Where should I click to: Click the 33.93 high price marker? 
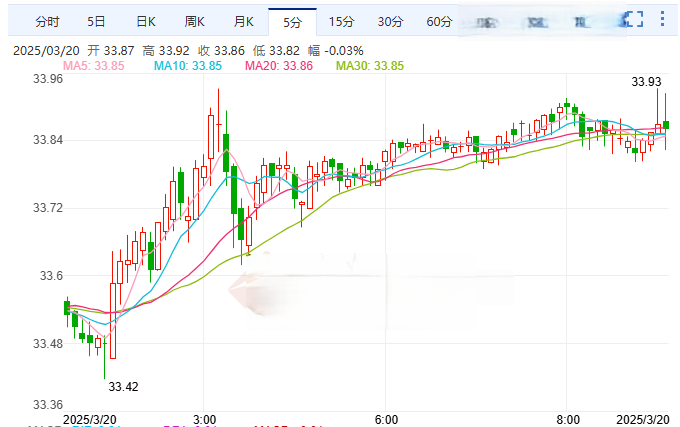[646, 81]
